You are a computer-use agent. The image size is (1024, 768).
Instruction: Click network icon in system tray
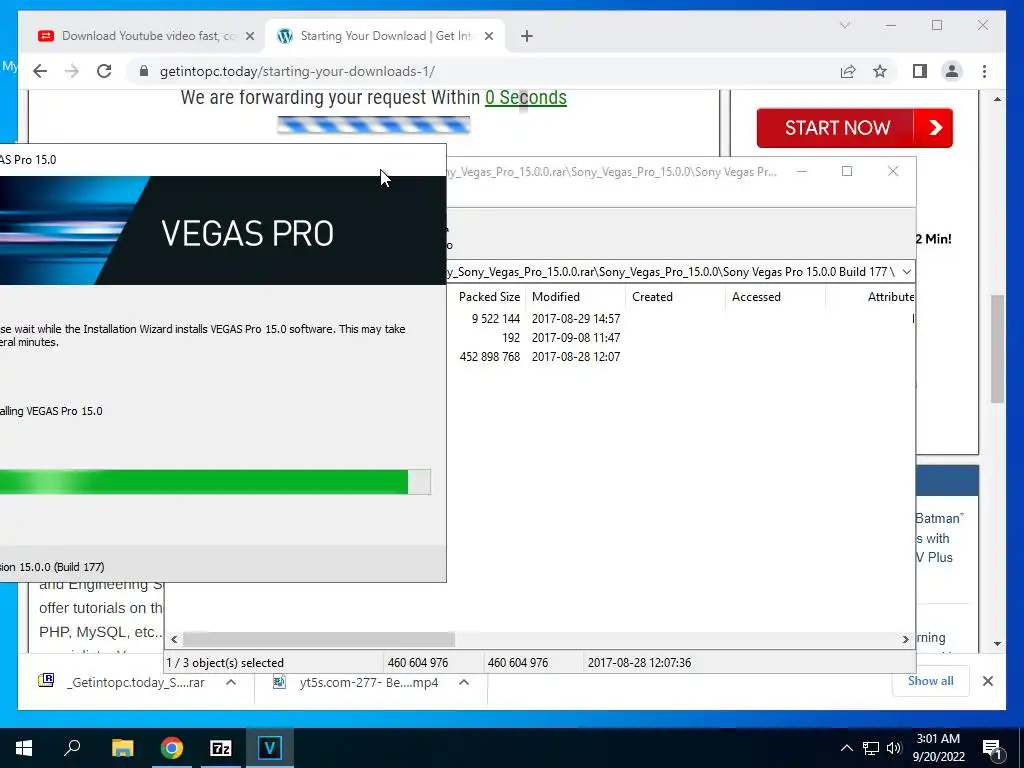click(871, 748)
